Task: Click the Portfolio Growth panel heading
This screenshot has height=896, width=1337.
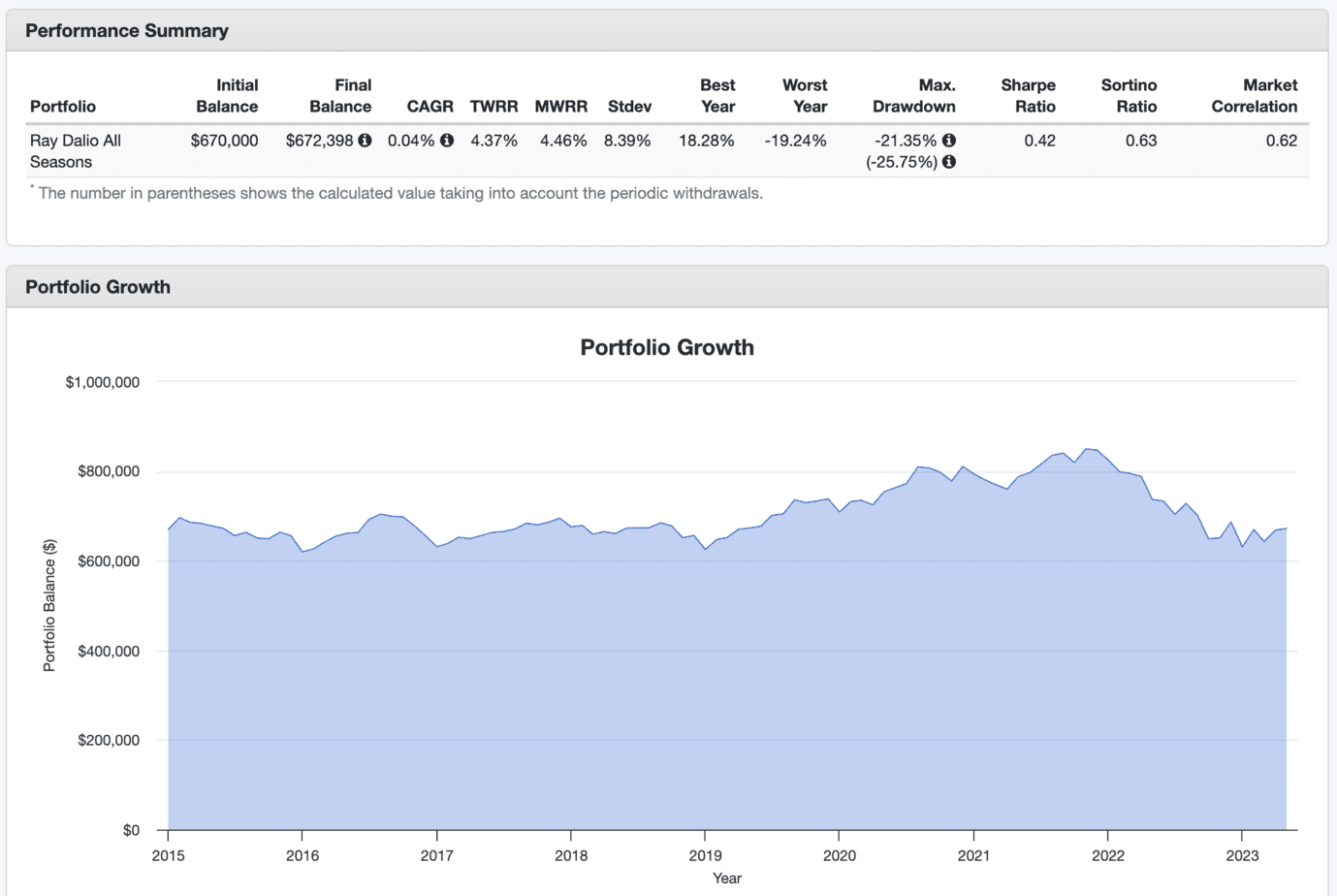Action: (98, 287)
